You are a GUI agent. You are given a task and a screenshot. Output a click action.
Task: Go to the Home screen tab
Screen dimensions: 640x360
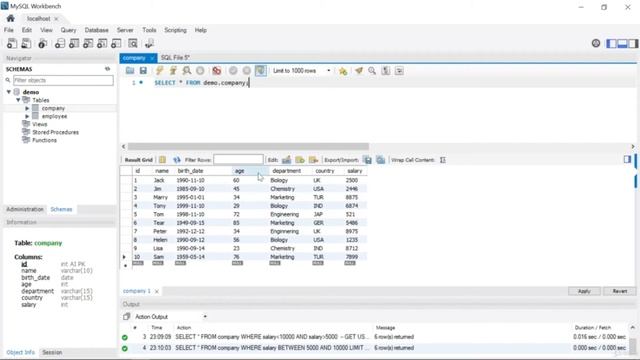(x=11, y=18)
